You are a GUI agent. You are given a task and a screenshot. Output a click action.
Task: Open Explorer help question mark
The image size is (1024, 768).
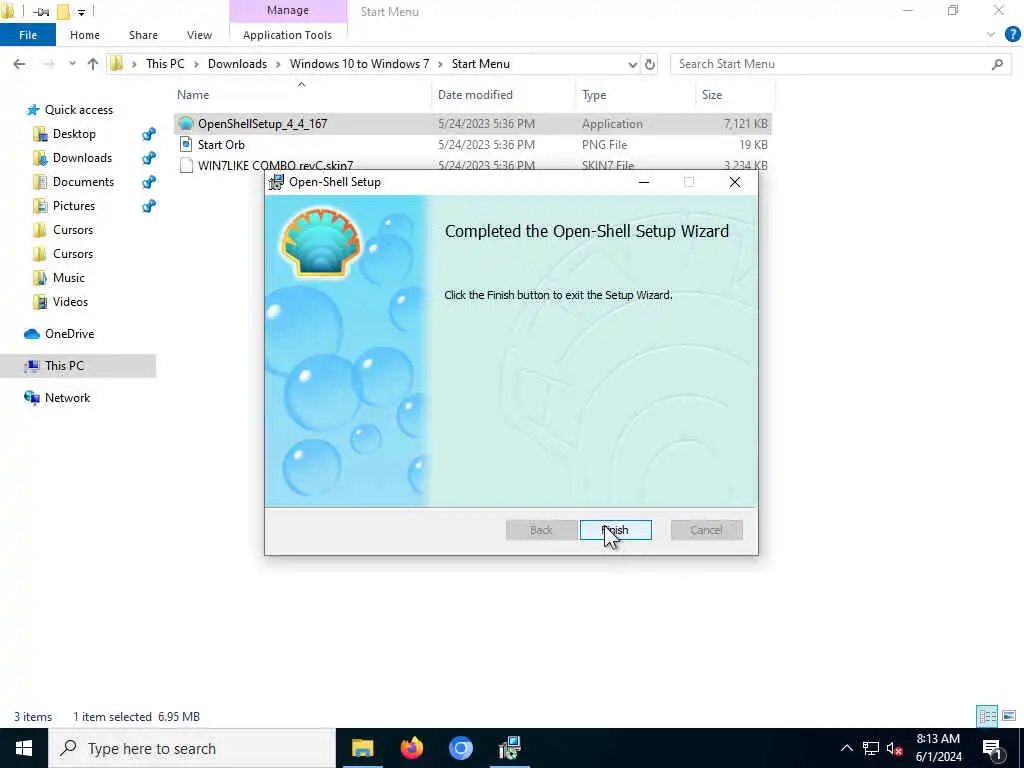click(x=1012, y=35)
